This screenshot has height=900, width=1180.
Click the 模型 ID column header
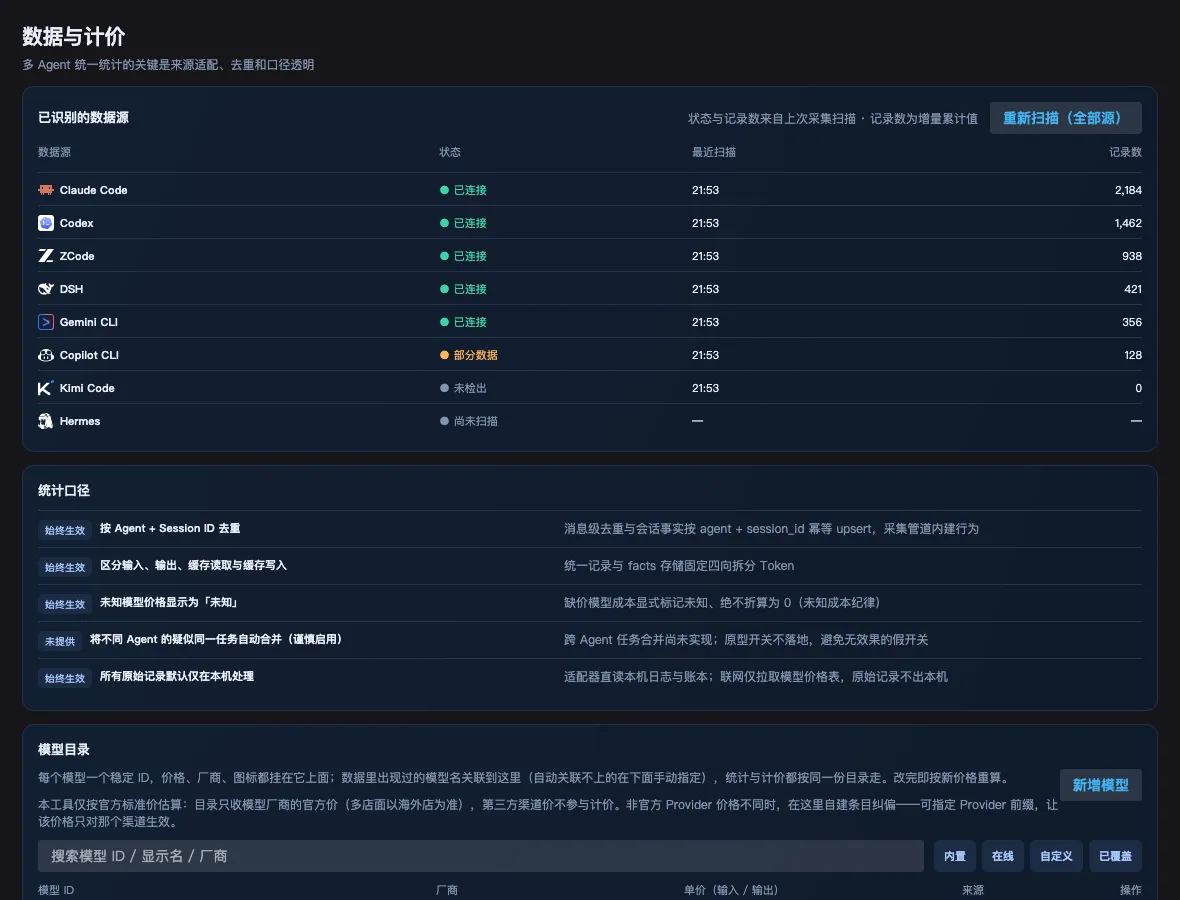coord(56,890)
